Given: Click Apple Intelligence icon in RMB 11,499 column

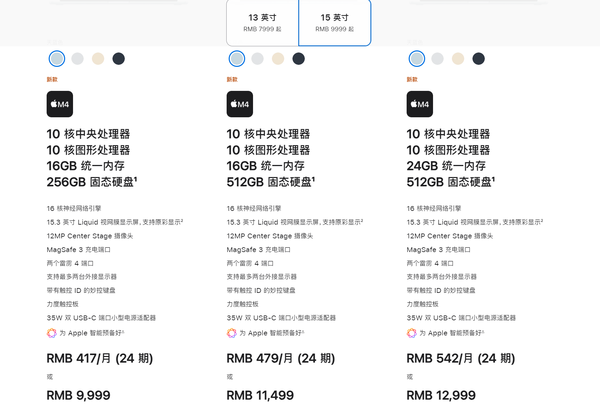Looking at the screenshot, I should pos(232,333).
